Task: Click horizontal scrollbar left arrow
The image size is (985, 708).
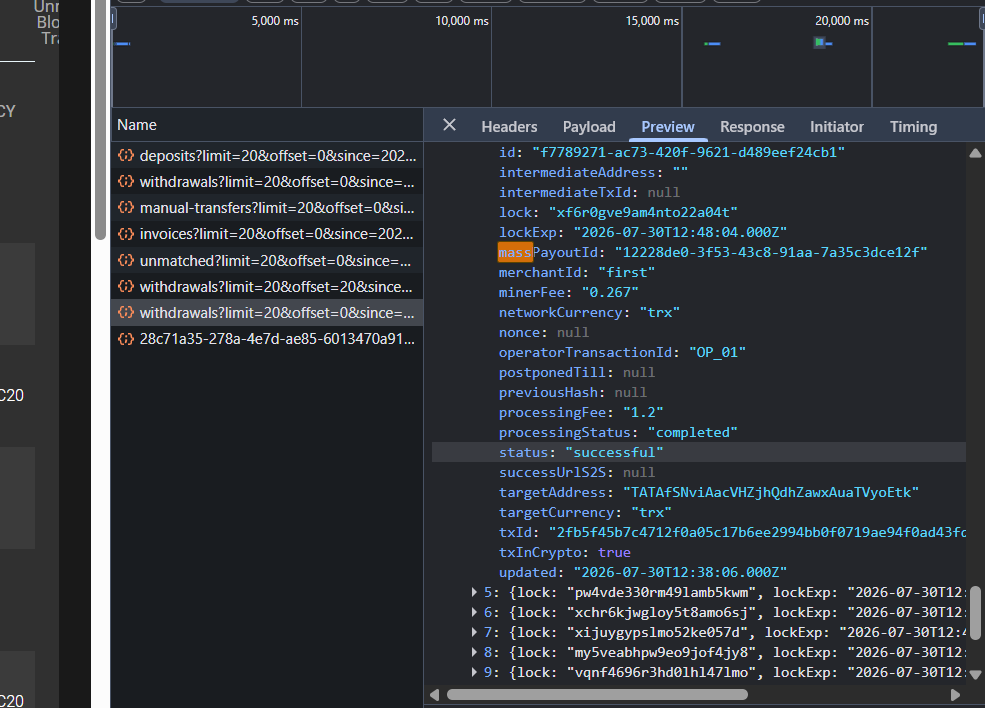Action: tap(434, 695)
